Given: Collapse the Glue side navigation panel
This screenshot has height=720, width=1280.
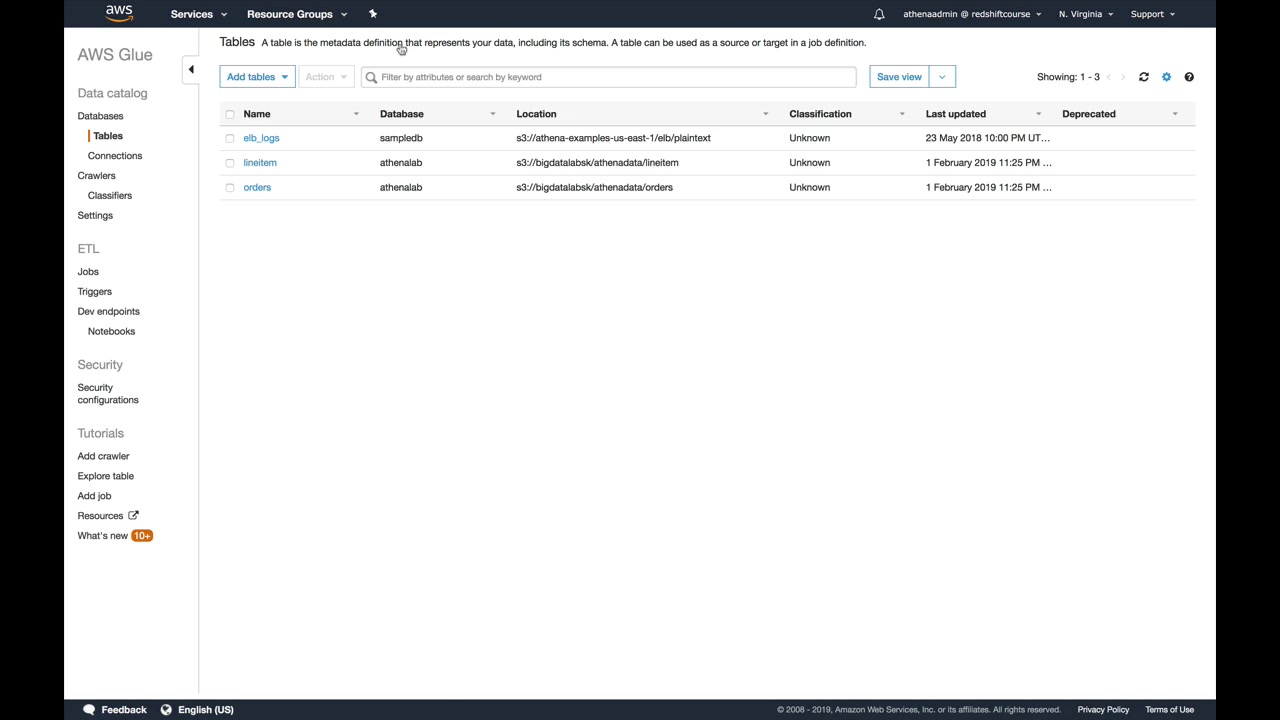Looking at the screenshot, I should point(191,69).
